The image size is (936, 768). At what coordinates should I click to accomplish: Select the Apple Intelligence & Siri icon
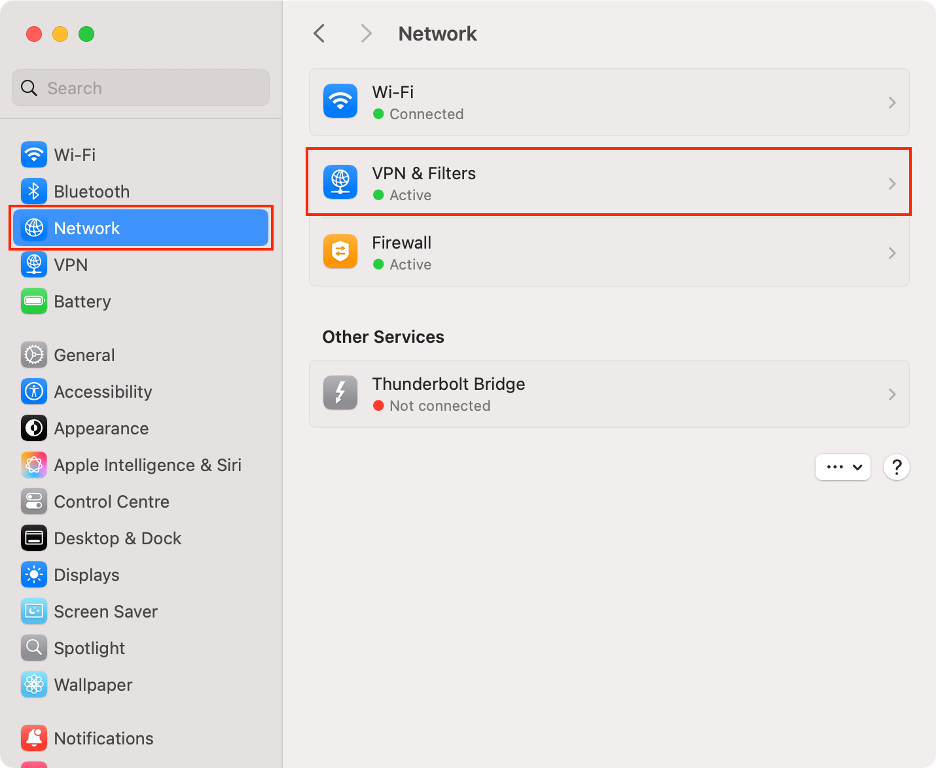pos(33,464)
